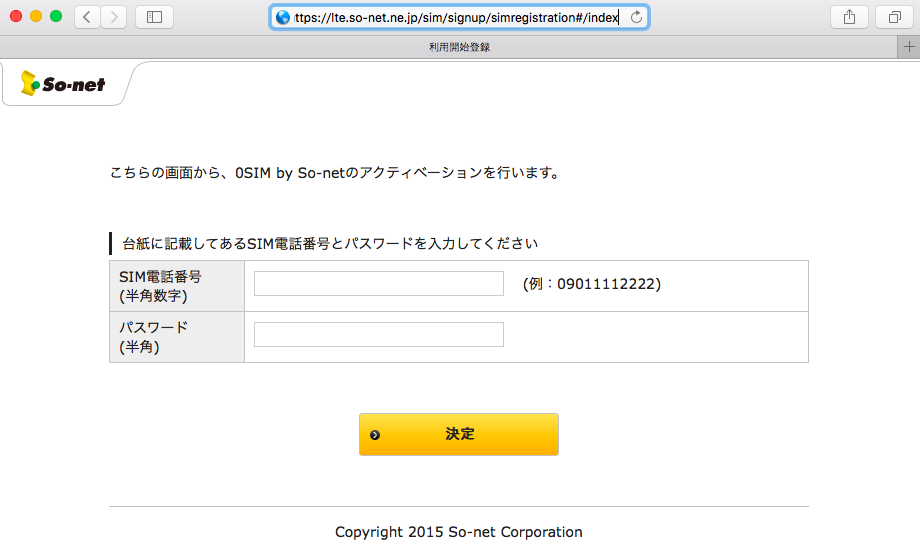Click the So-net logo
Screen dimensions: 920x549
[63, 84]
